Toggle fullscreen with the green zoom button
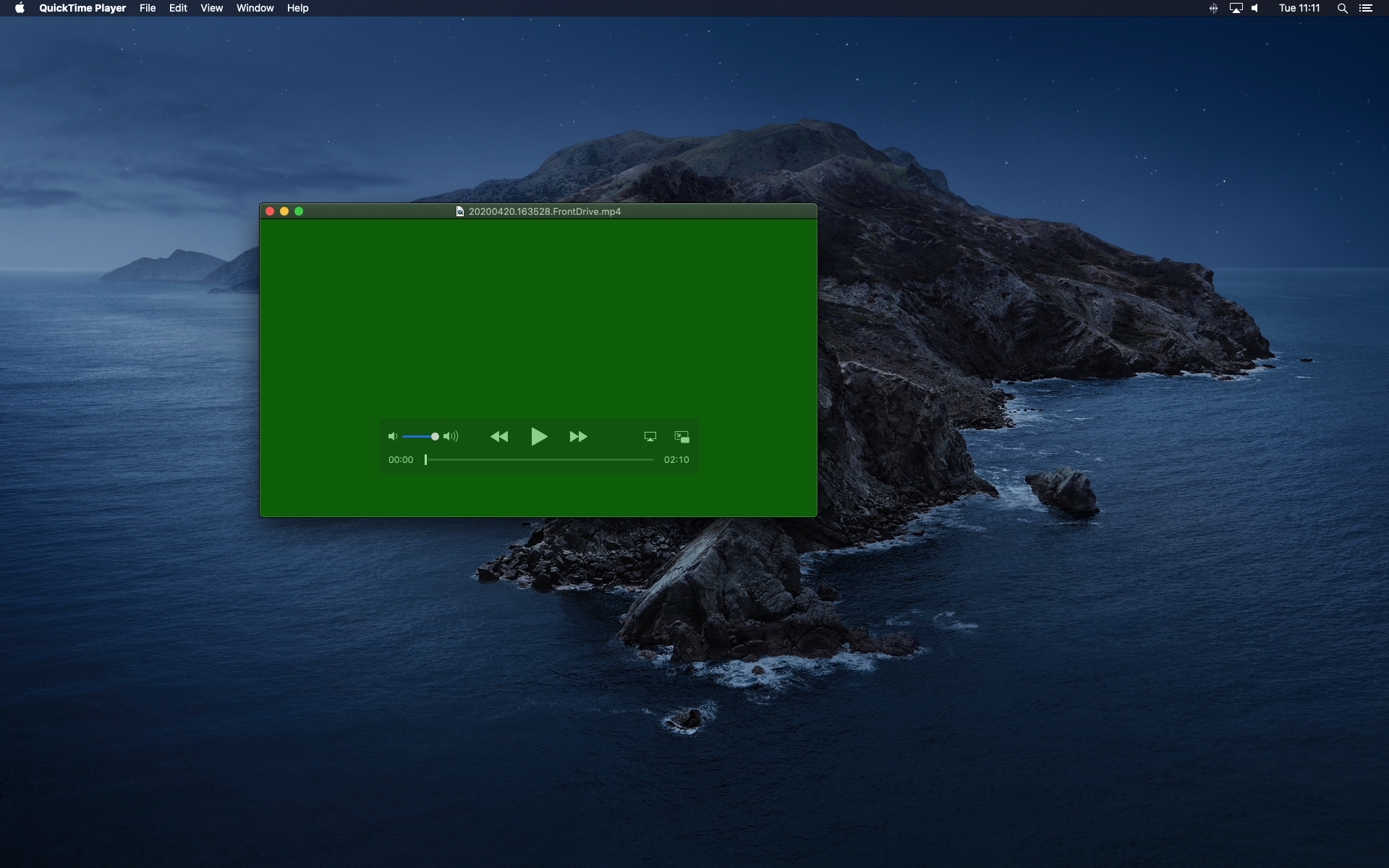 298,211
